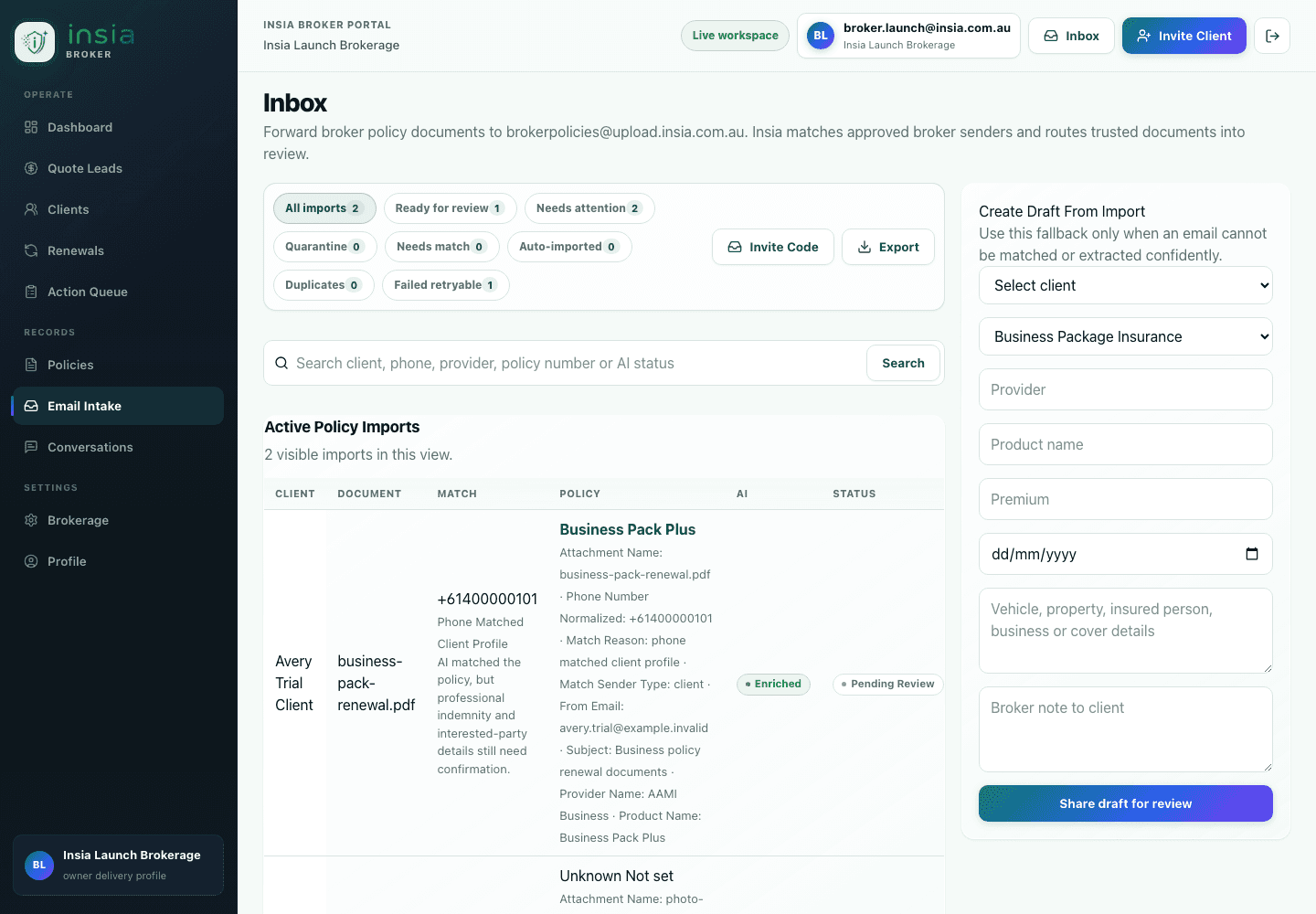Filter by Auto-imported
The image size is (1316, 914).
pos(569,247)
